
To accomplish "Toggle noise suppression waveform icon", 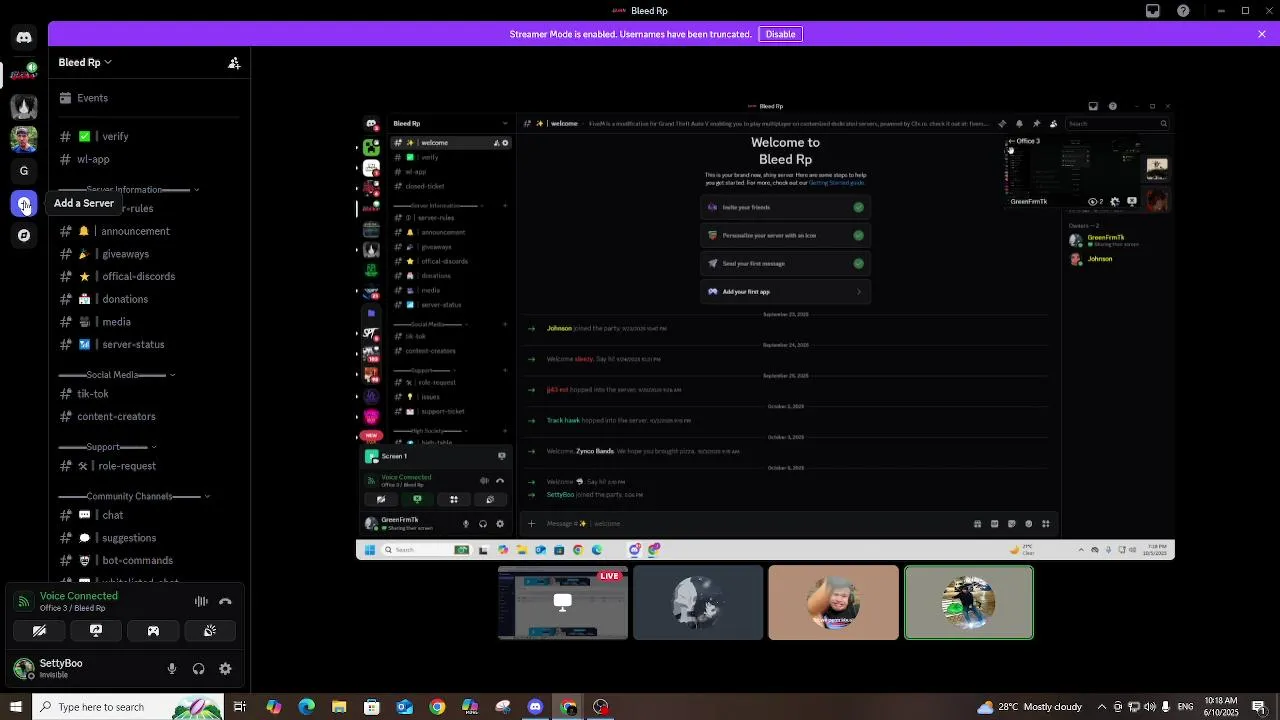I will point(201,602).
